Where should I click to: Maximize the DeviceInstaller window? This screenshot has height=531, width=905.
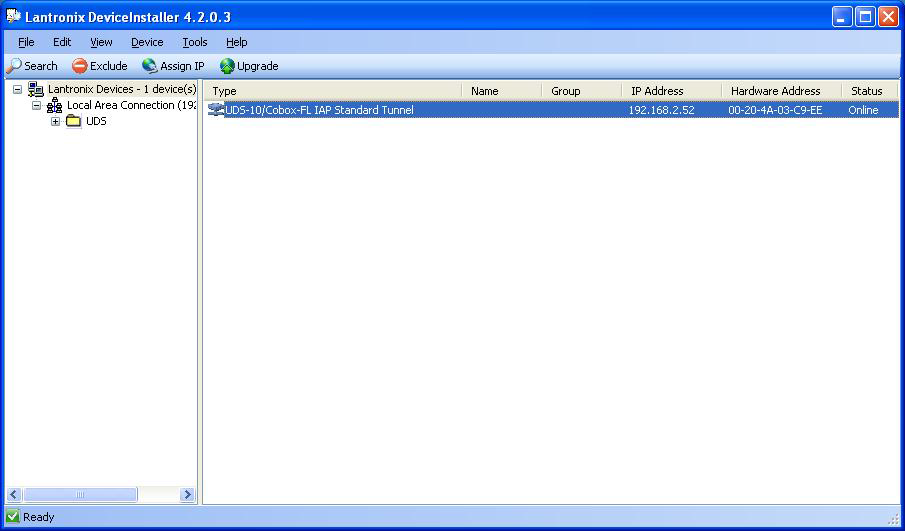[865, 17]
